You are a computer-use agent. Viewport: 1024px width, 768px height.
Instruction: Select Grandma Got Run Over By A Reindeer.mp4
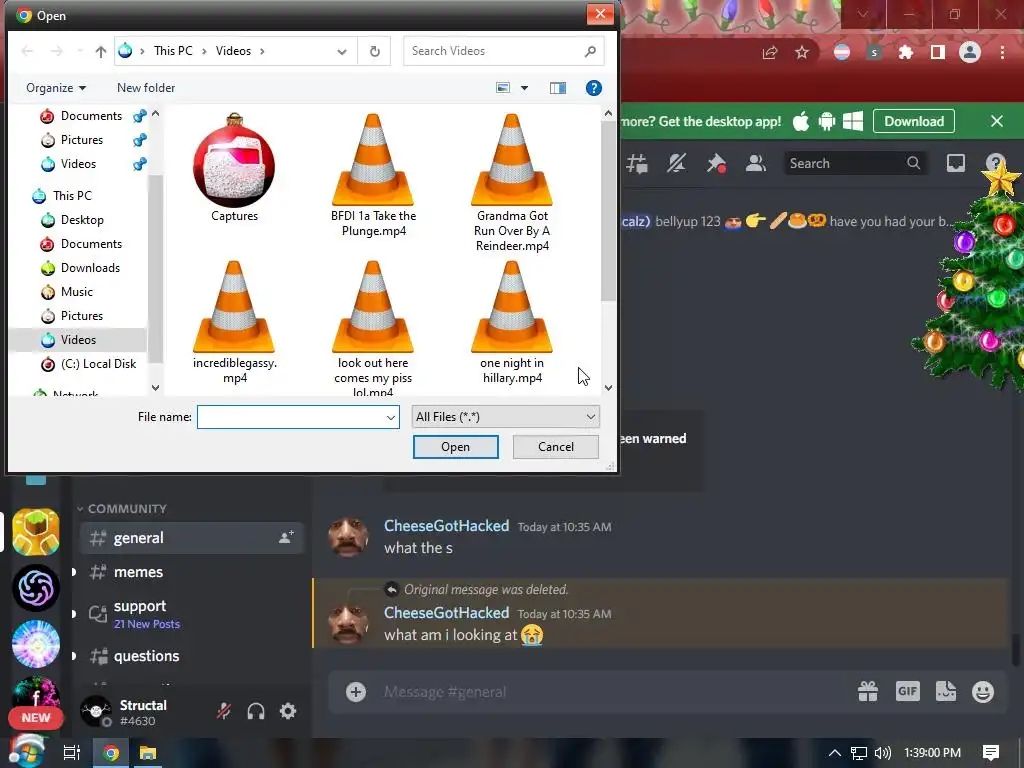(512, 183)
